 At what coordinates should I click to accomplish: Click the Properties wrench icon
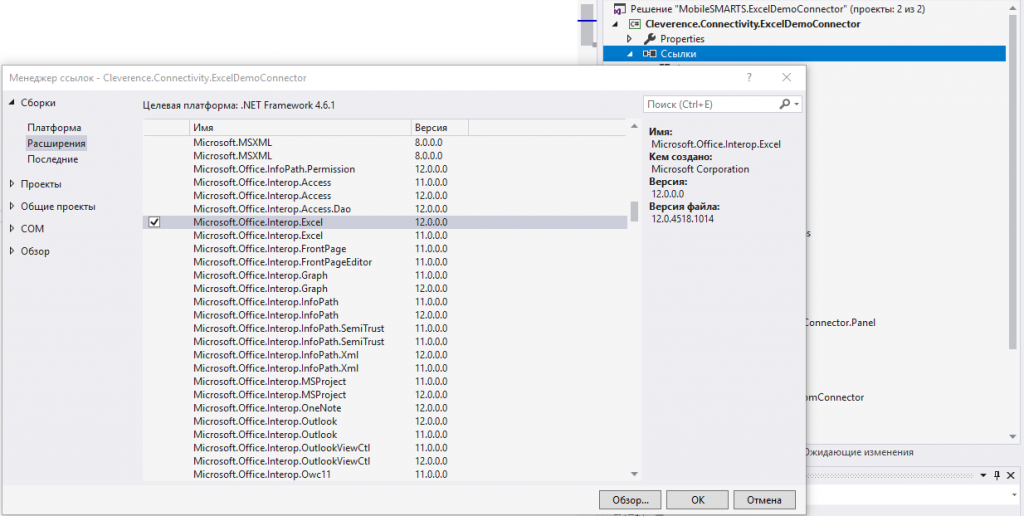[x=650, y=39]
